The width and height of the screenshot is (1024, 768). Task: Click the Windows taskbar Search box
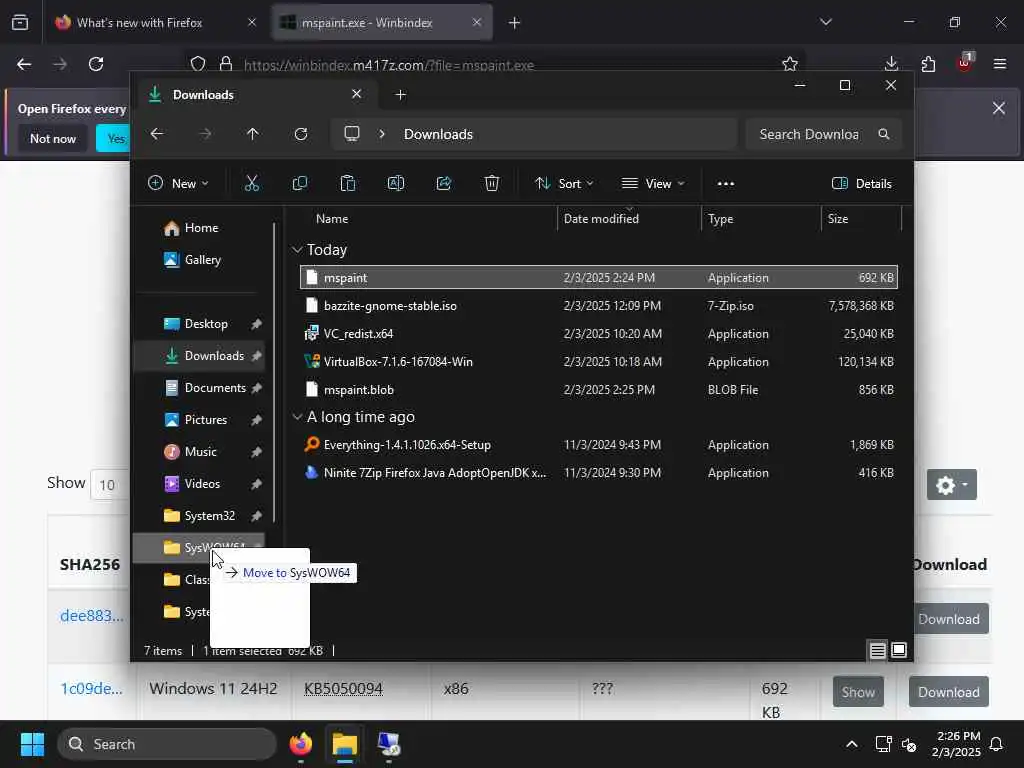(167, 744)
